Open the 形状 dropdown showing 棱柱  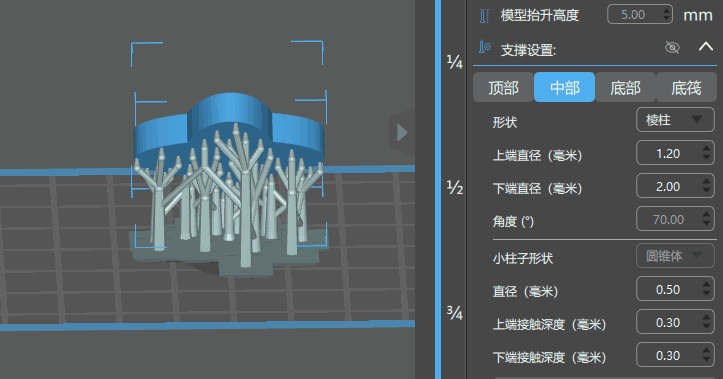675,120
